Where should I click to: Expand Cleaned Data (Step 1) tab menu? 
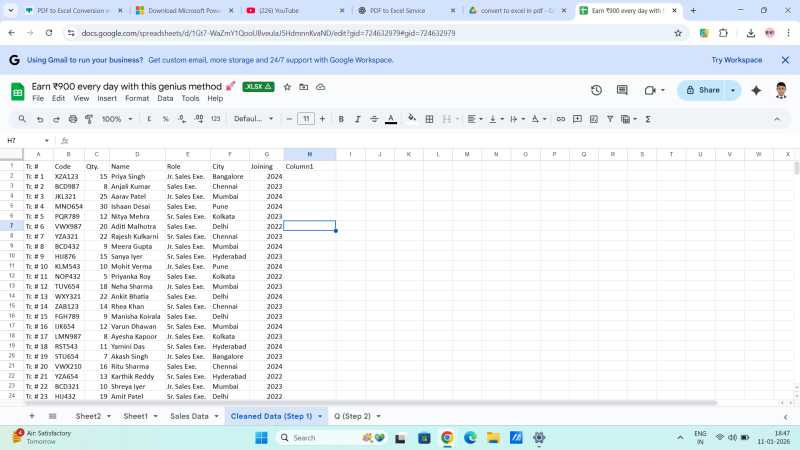[x=321, y=416]
